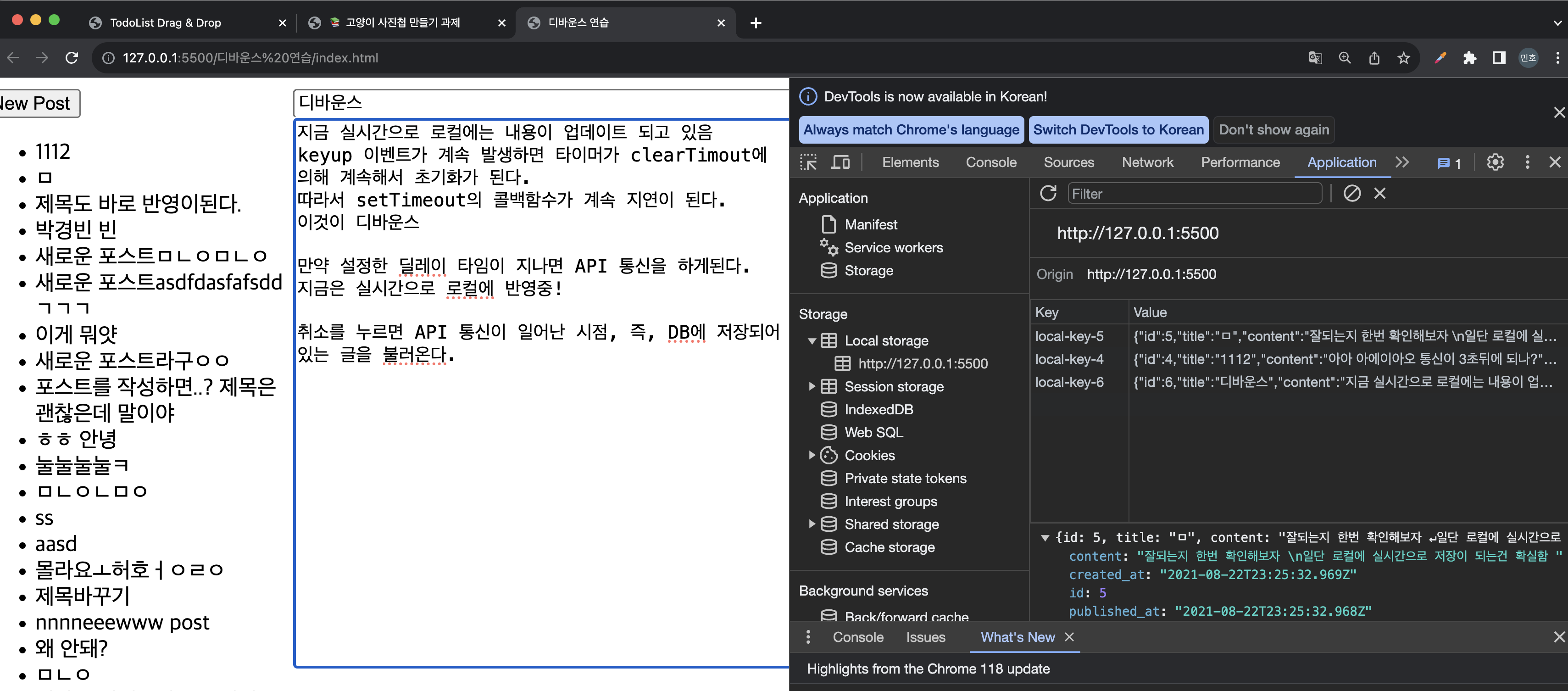Click the refresh storage icon beside Filter
Screen dimensions: 1568x691
tap(1048, 194)
